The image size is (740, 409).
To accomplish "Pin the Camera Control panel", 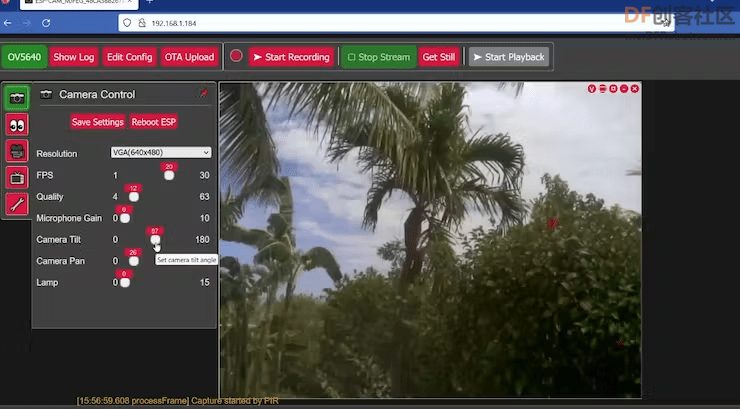I will pyautogui.click(x=204, y=93).
